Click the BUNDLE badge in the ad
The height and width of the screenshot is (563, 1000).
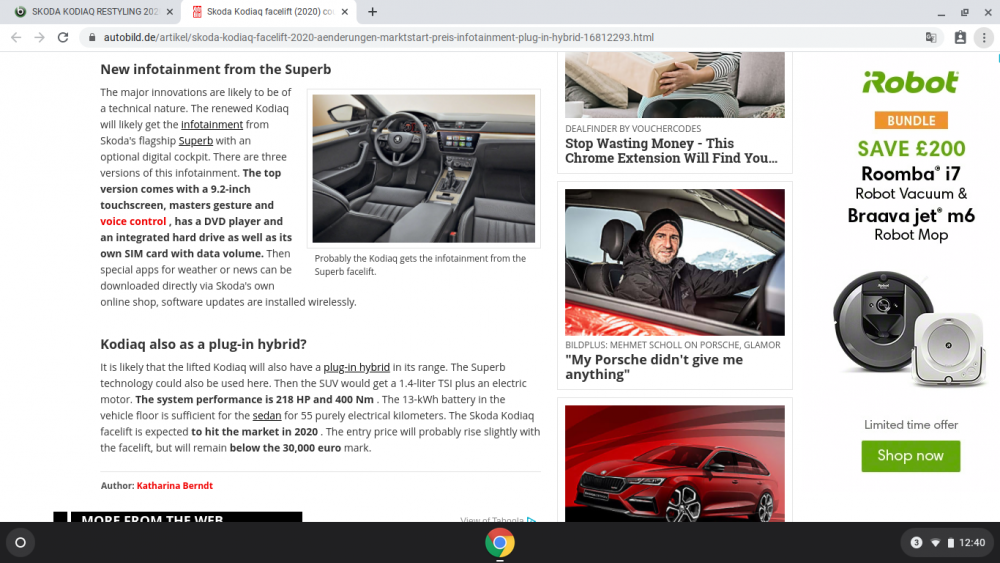point(911,121)
